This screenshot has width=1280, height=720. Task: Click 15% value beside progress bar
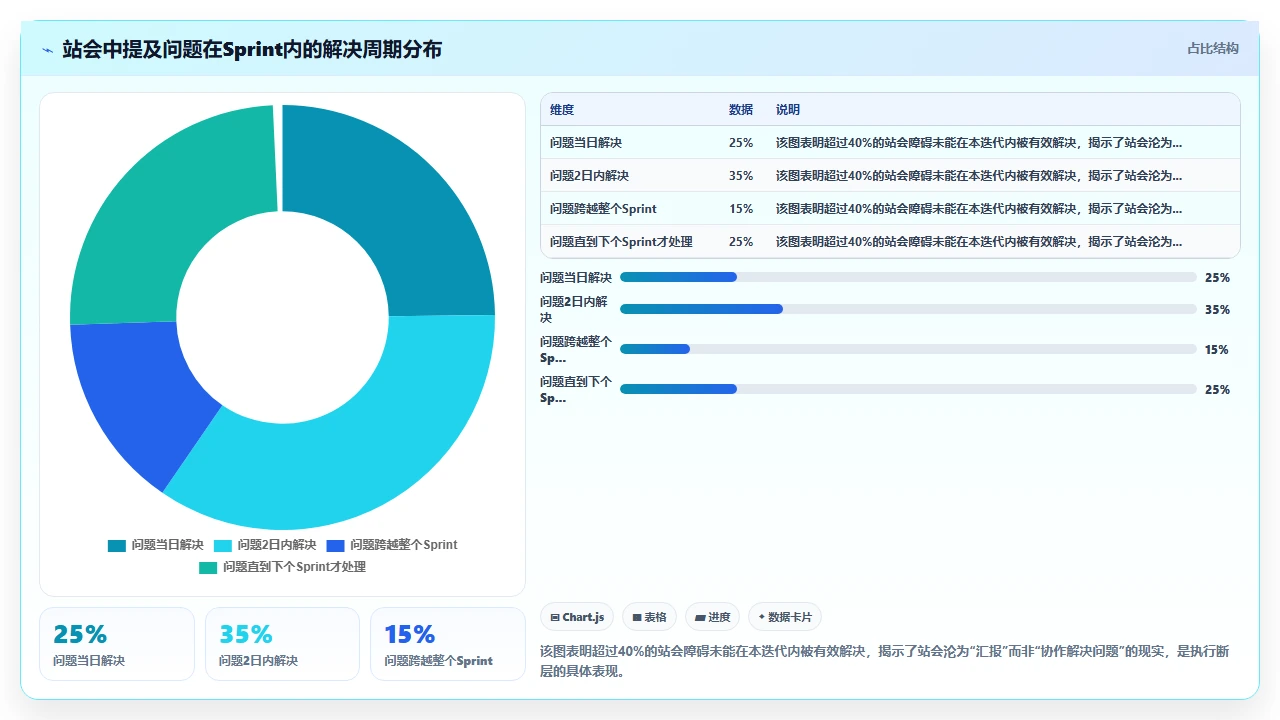pos(1217,350)
